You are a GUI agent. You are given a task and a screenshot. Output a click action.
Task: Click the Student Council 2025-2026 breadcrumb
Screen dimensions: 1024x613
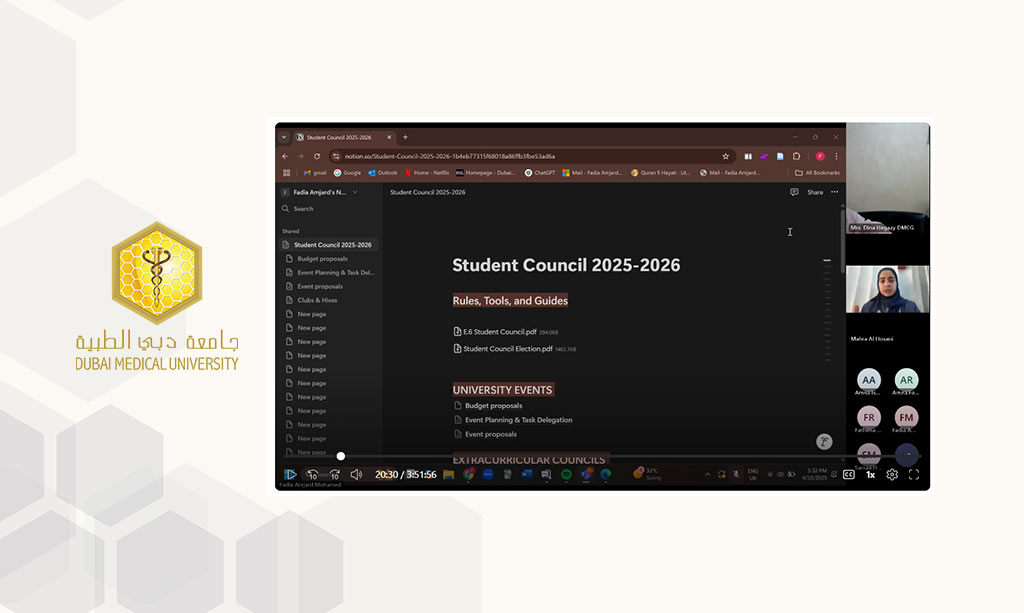coord(428,193)
